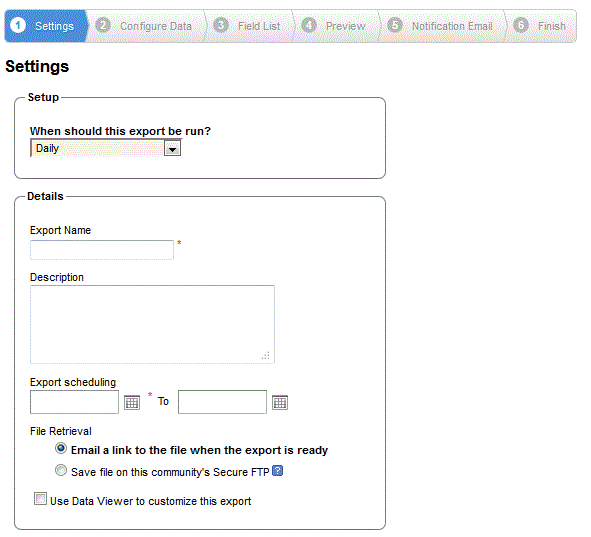Viewport: 591px width, 537px height.
Task: Click the step 1 number circle
Action: click(x=18, y=25)
